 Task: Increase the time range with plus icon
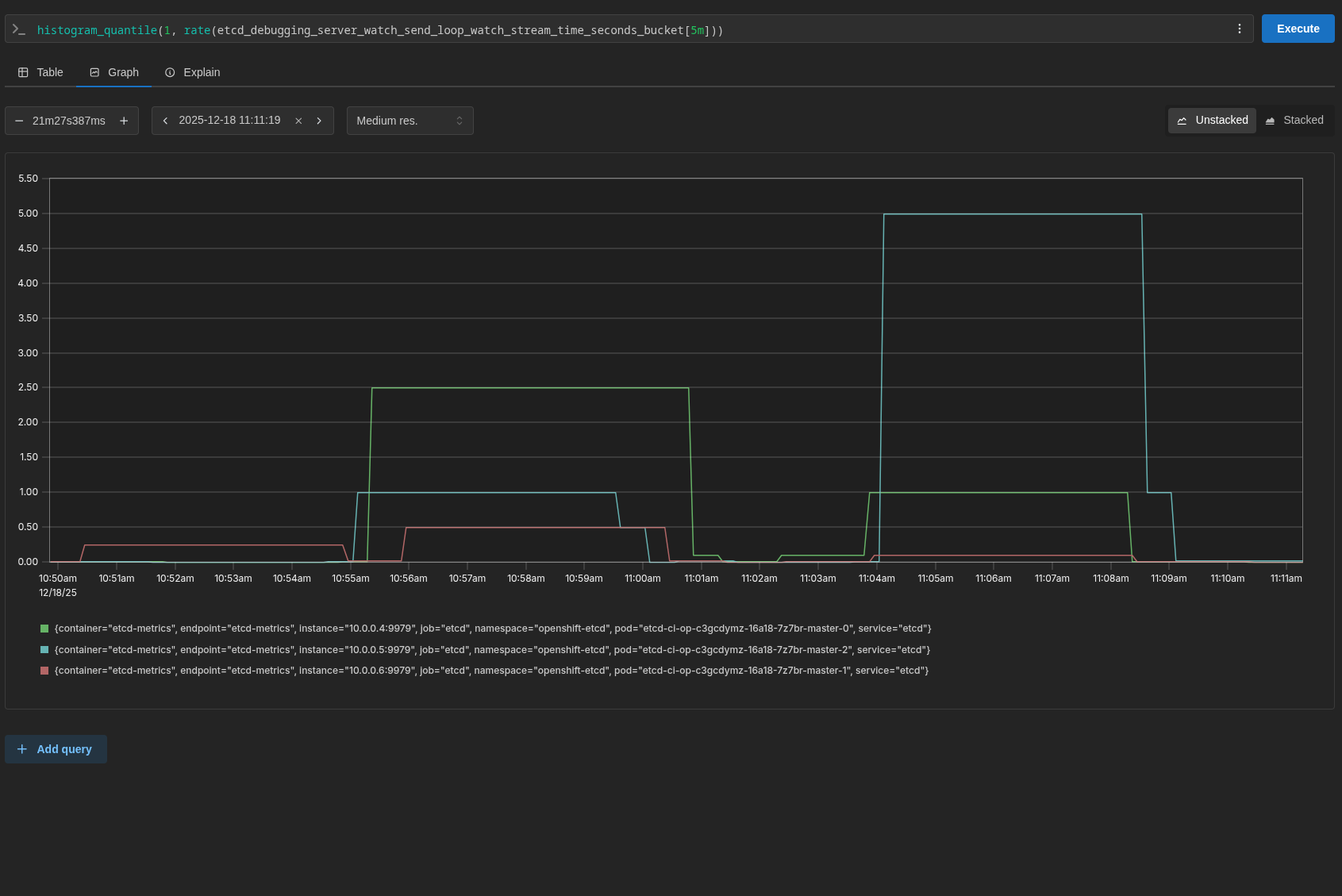tap(124, 121)
